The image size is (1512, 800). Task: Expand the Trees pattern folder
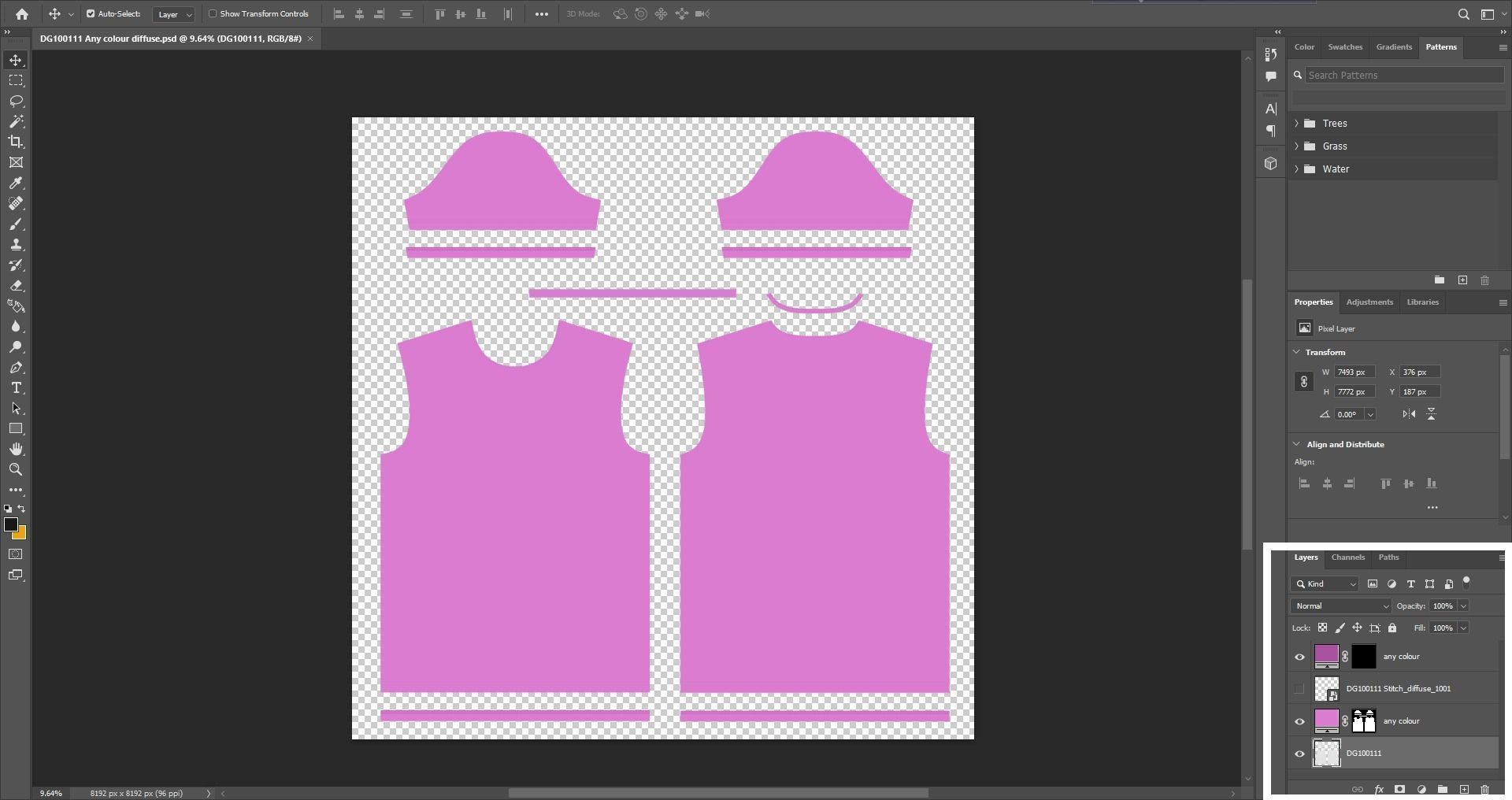(x=1296, y=124)
